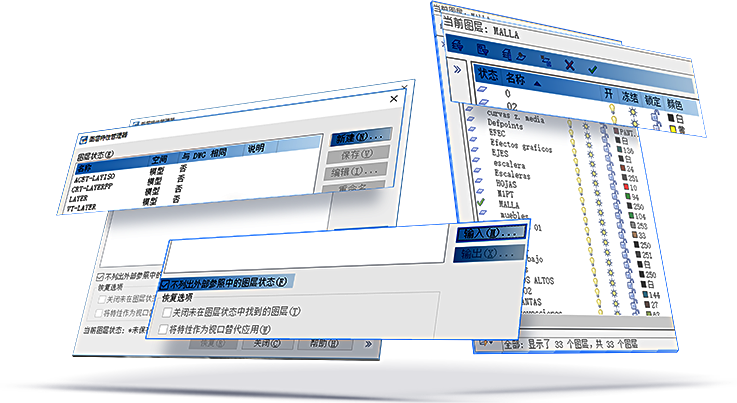Click the 输入(M)... button
737x403 pixels.
click(x=490, y=233)
